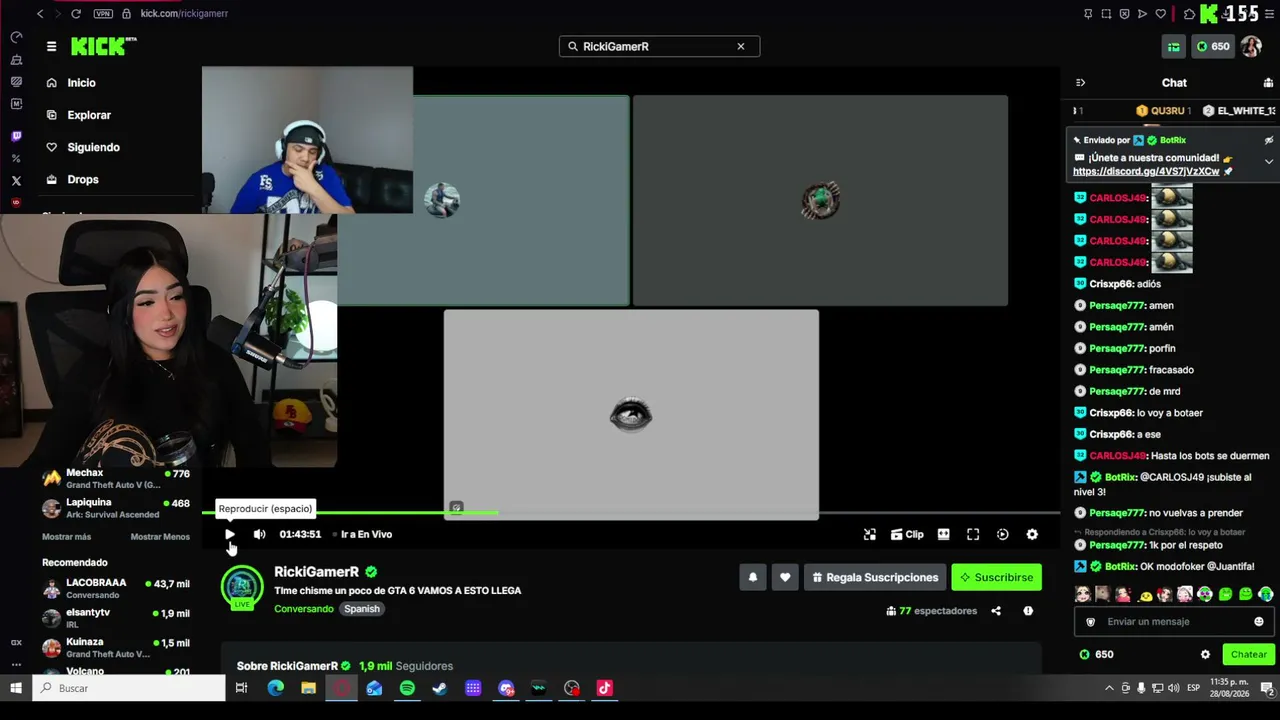Screen dimensions: 1280x720
Task: Open the Windows Start menu
Action: click(16, 688)
